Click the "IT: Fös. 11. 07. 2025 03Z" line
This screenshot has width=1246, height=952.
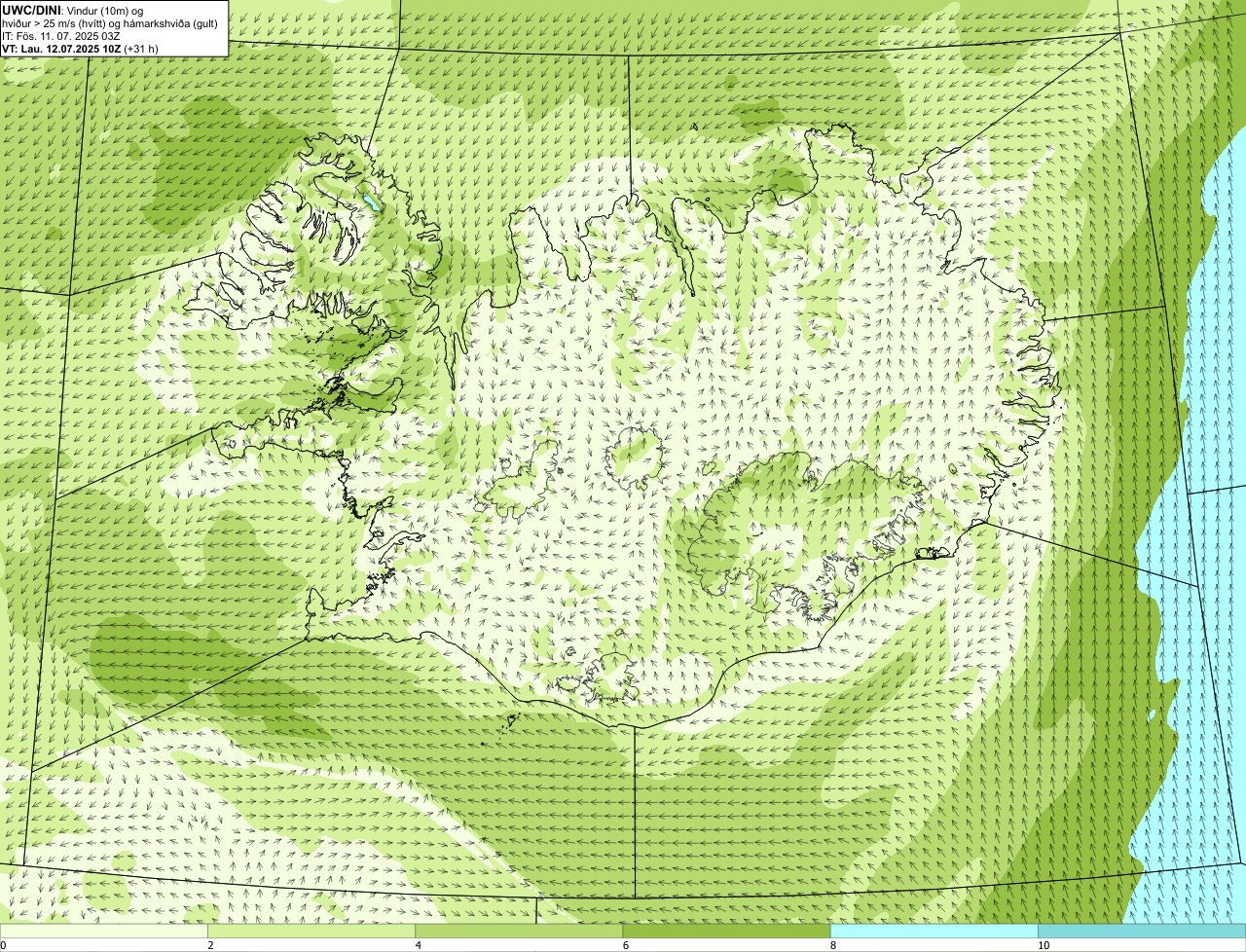(61, 35)
